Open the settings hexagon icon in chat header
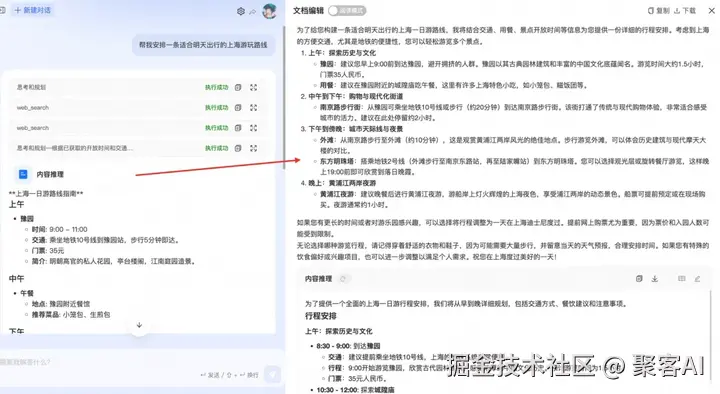The height and width of the screenshot is (394, 720). (241, 11)
